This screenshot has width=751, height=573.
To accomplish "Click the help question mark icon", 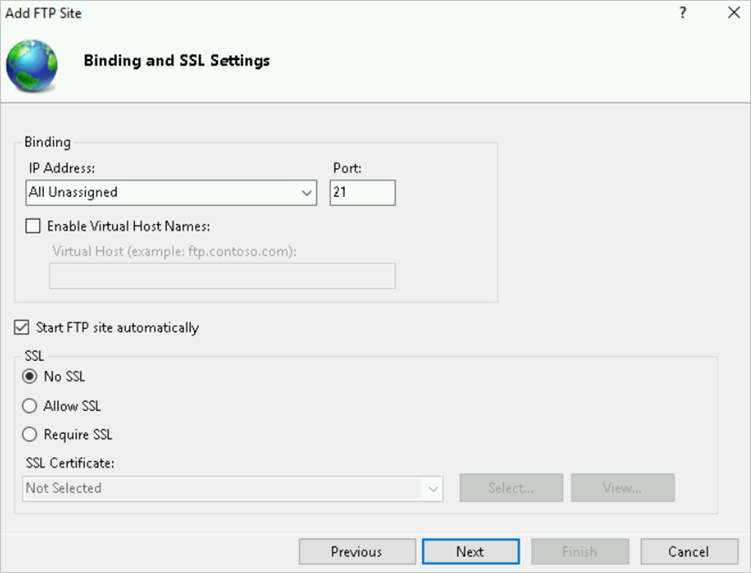I will (x=683, y=13).
